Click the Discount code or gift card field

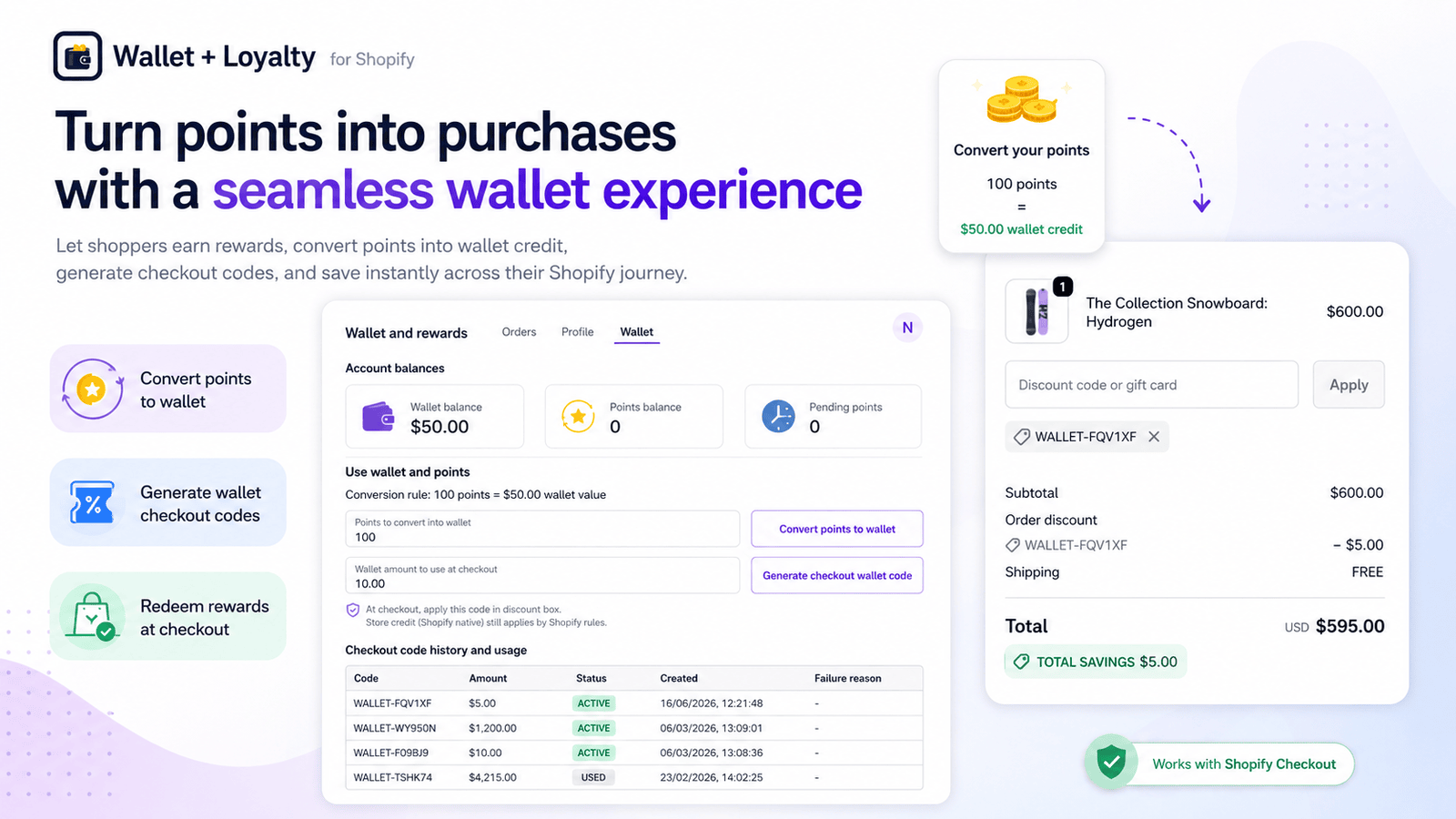pyautogui.click(x=1151, y=385)
